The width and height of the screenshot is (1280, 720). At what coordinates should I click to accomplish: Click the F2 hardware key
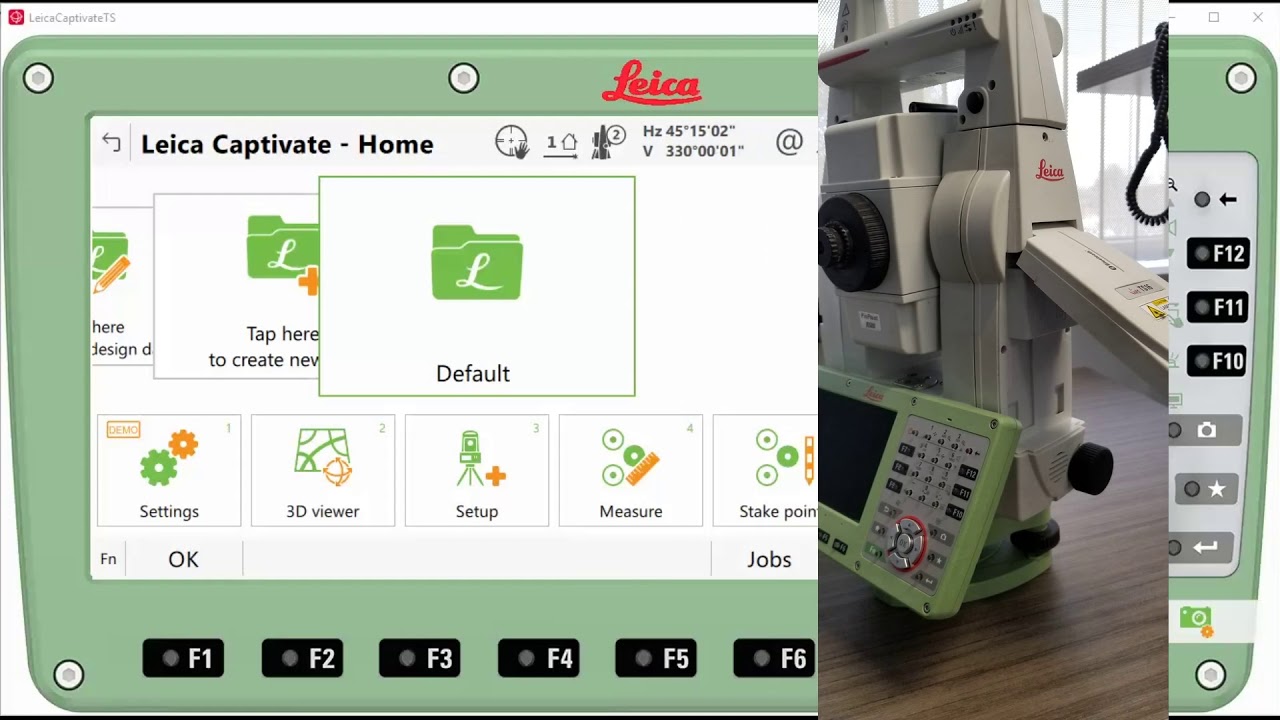tap(302, 658)
